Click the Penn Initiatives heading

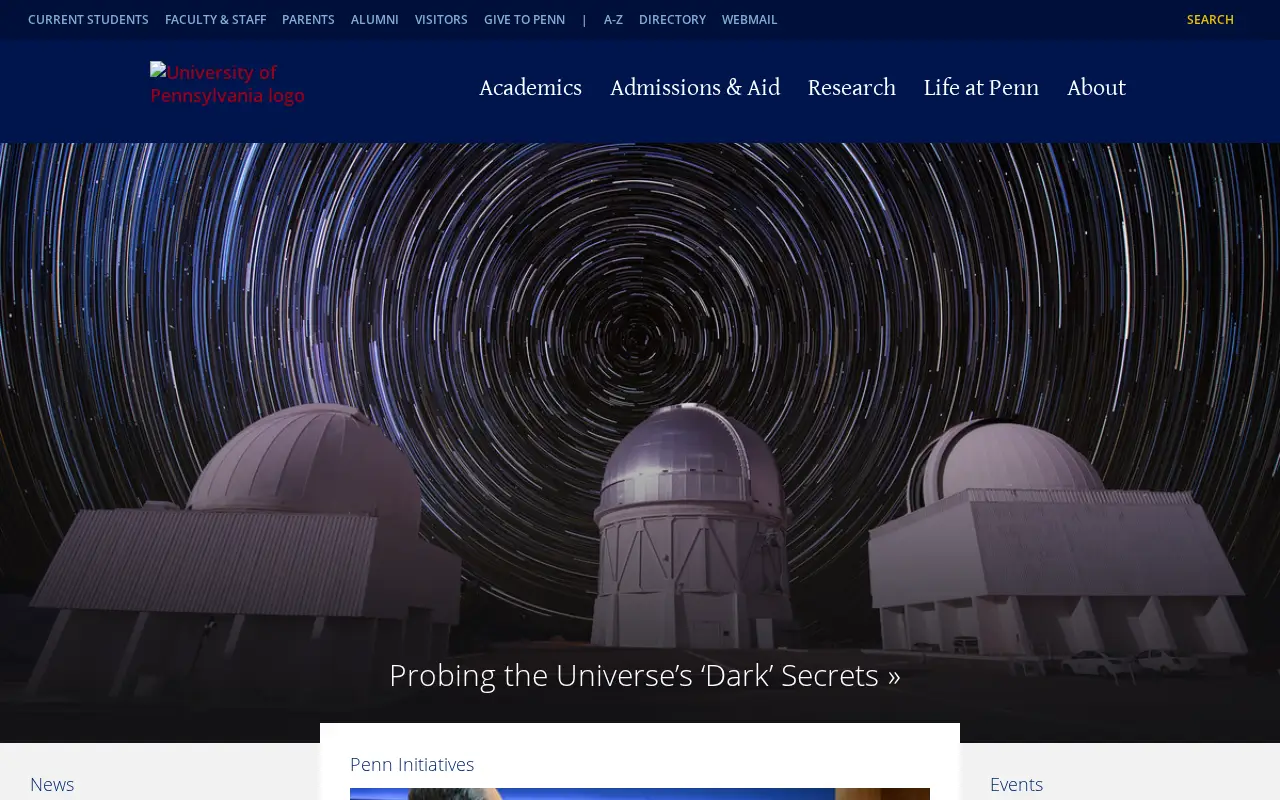pos(412,764)
